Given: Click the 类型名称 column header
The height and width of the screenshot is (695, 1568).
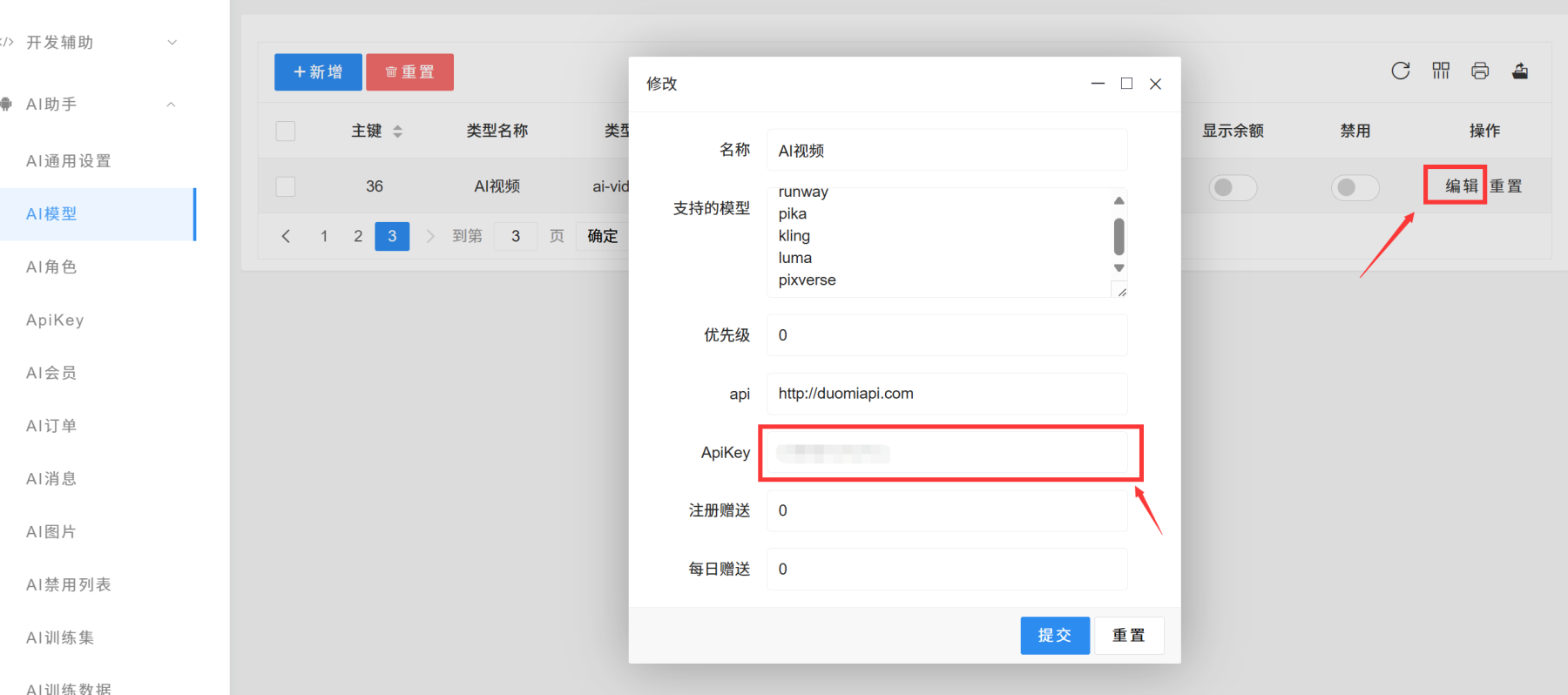Looking at the screenshot, I should [x=497, y=131].
